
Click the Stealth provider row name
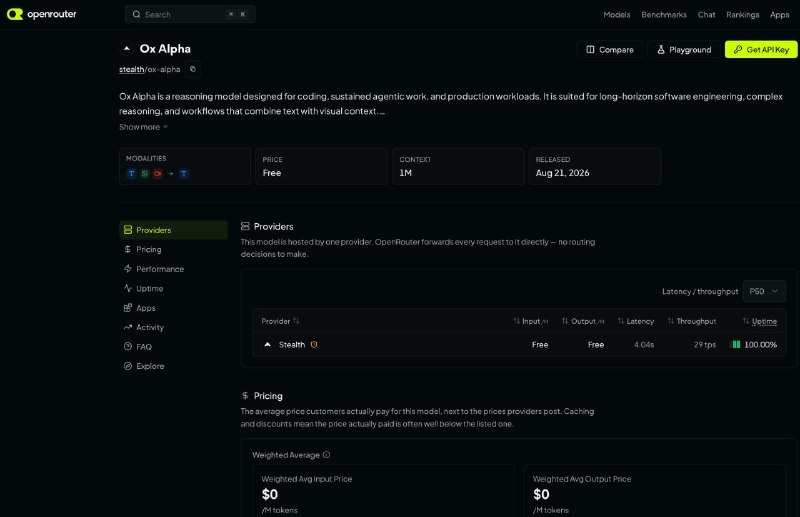(292, 344)
